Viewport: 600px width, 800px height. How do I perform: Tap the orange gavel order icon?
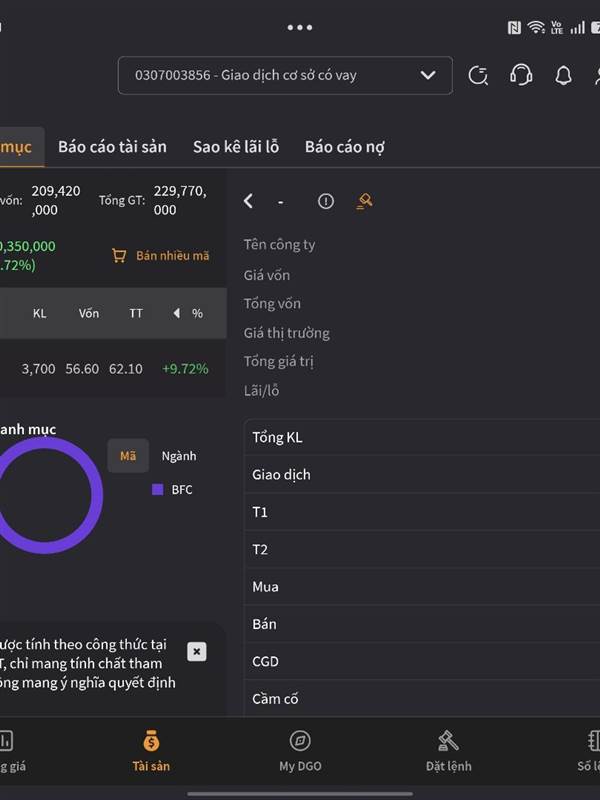point(365,201)
